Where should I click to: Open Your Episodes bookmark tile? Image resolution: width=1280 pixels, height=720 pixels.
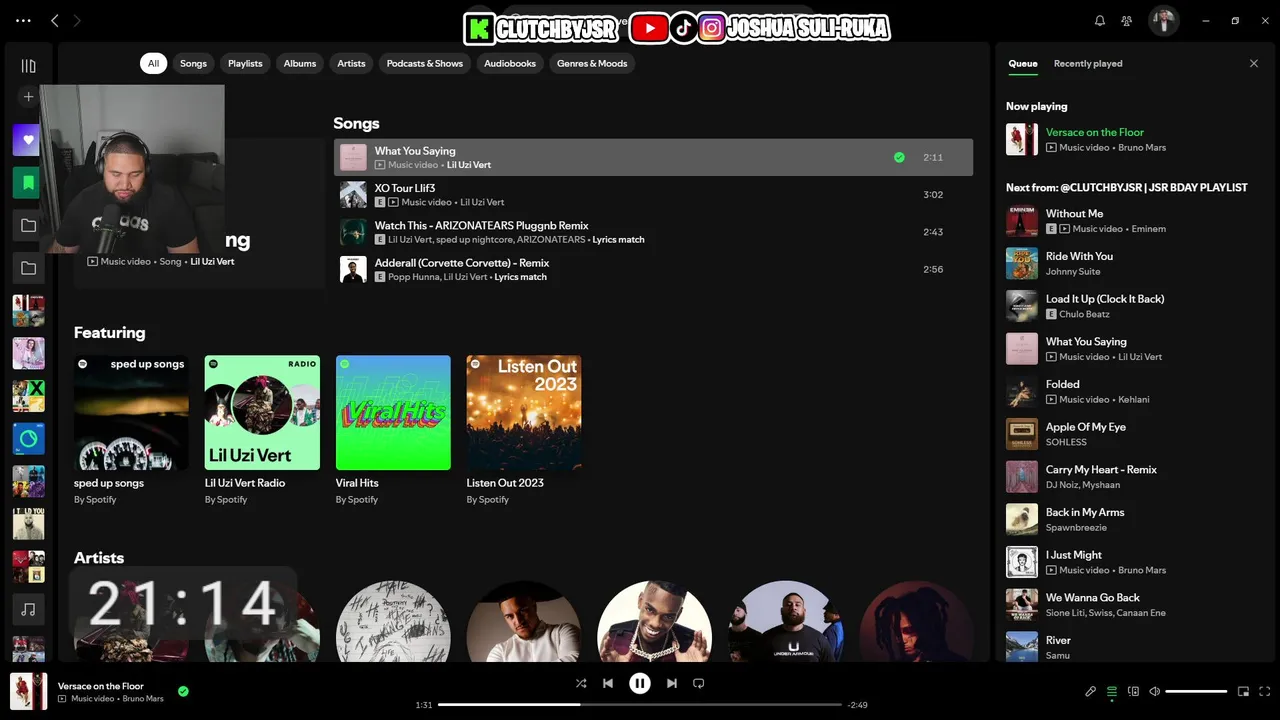(28, 183)
